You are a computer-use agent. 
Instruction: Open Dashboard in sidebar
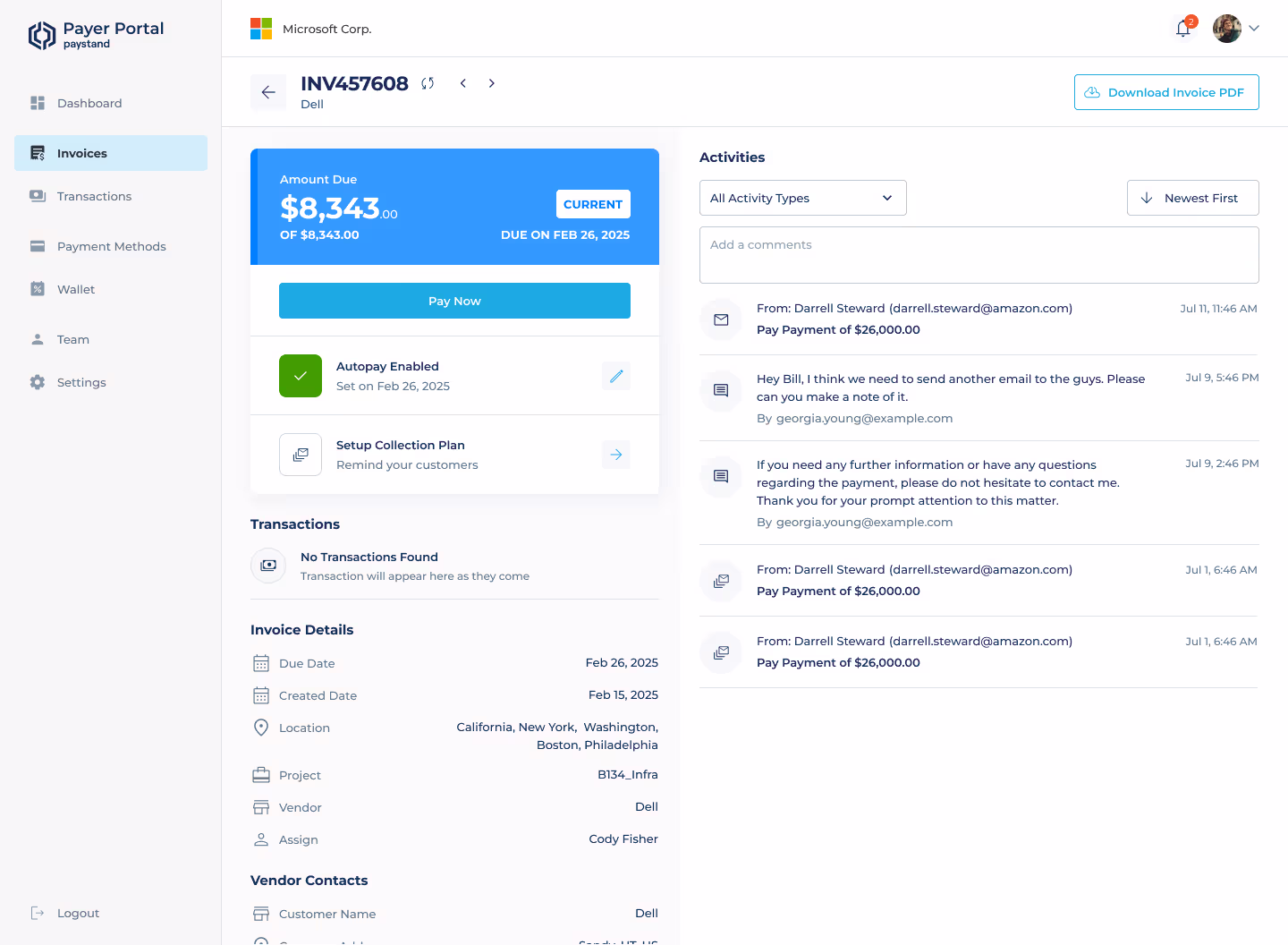[x=111, y=103]
